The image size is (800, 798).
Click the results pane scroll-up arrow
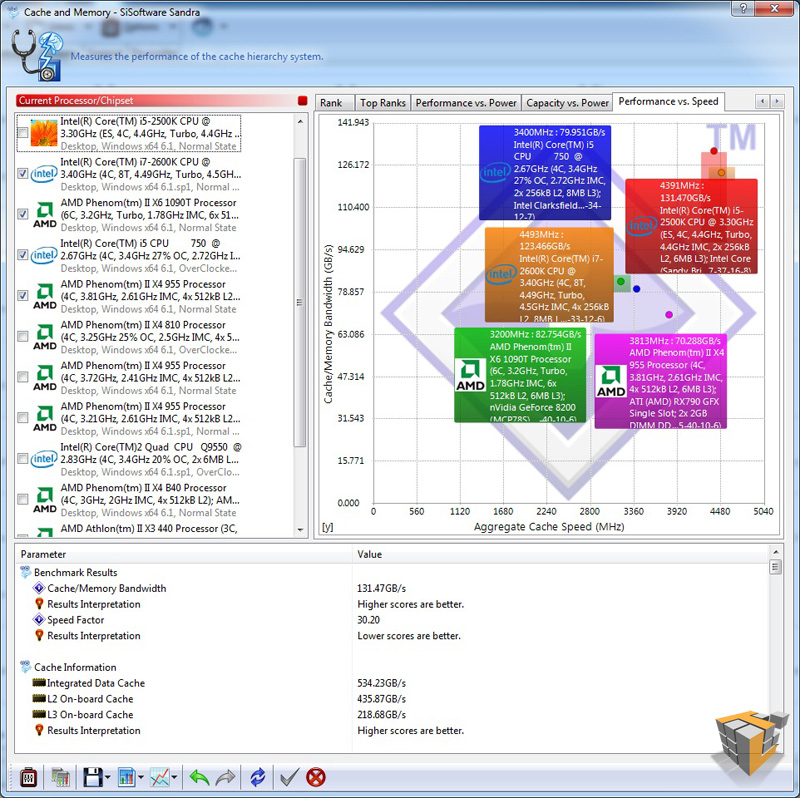pyautogui.click(x=776, y=552)
